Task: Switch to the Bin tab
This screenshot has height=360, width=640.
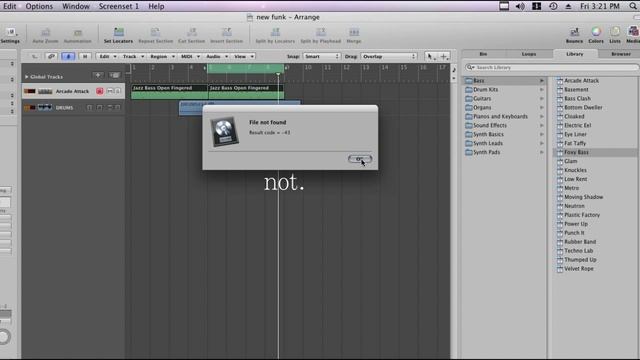Action: [x=483, y=54]
